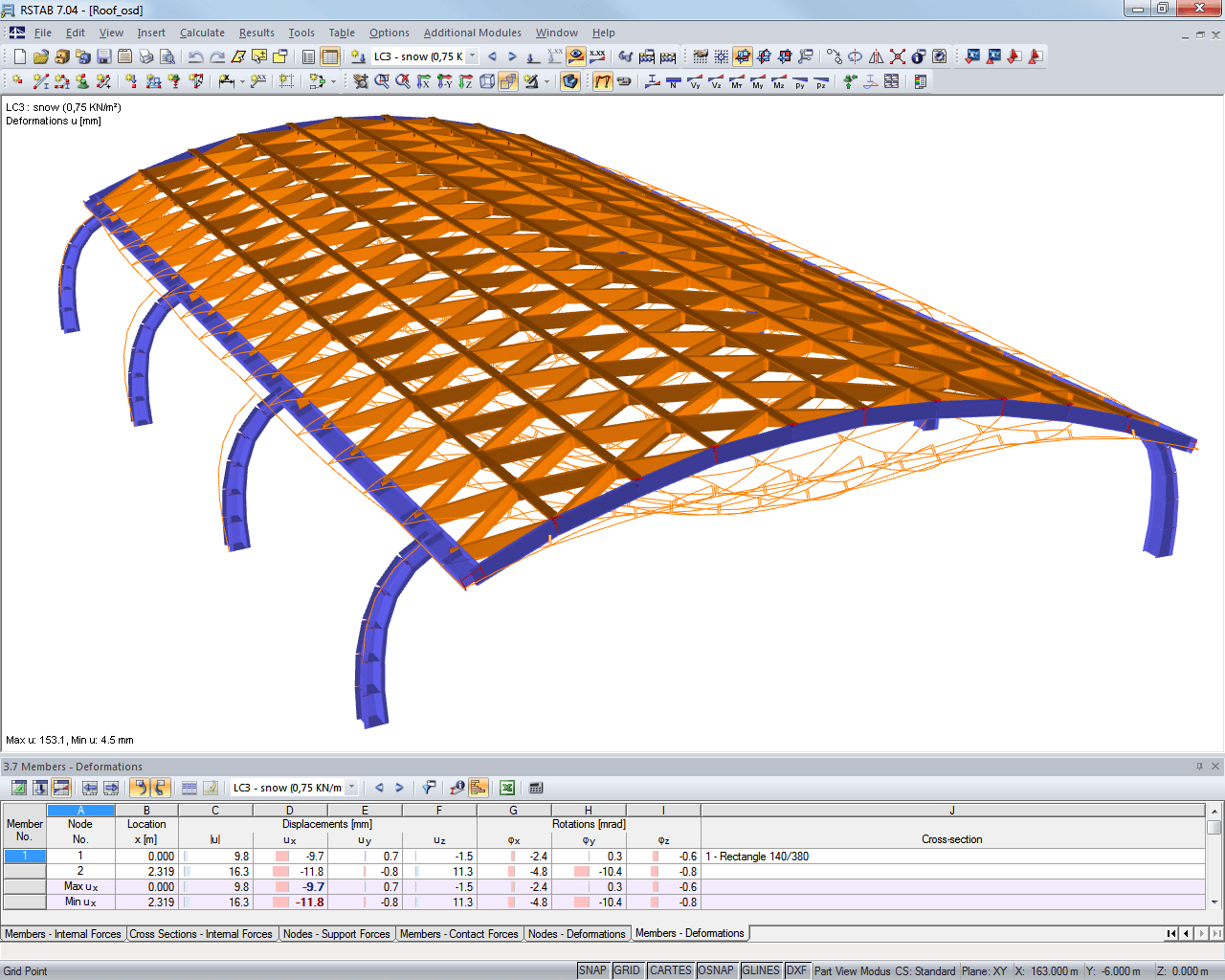Toggle result values display (x.xx)
1225x980 pixels.
pos(597,56)
